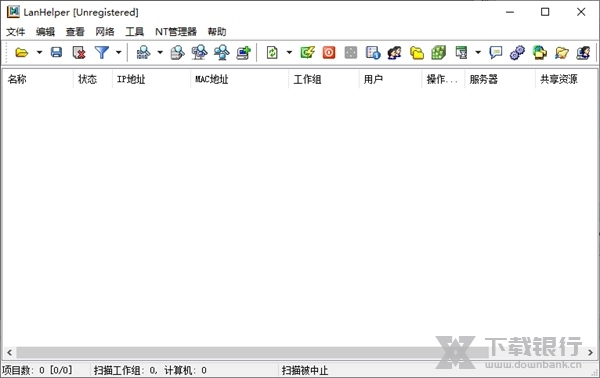Expand the scan LAN dropdown arrow
Screen dimensions: 600x378
(160, 52)
